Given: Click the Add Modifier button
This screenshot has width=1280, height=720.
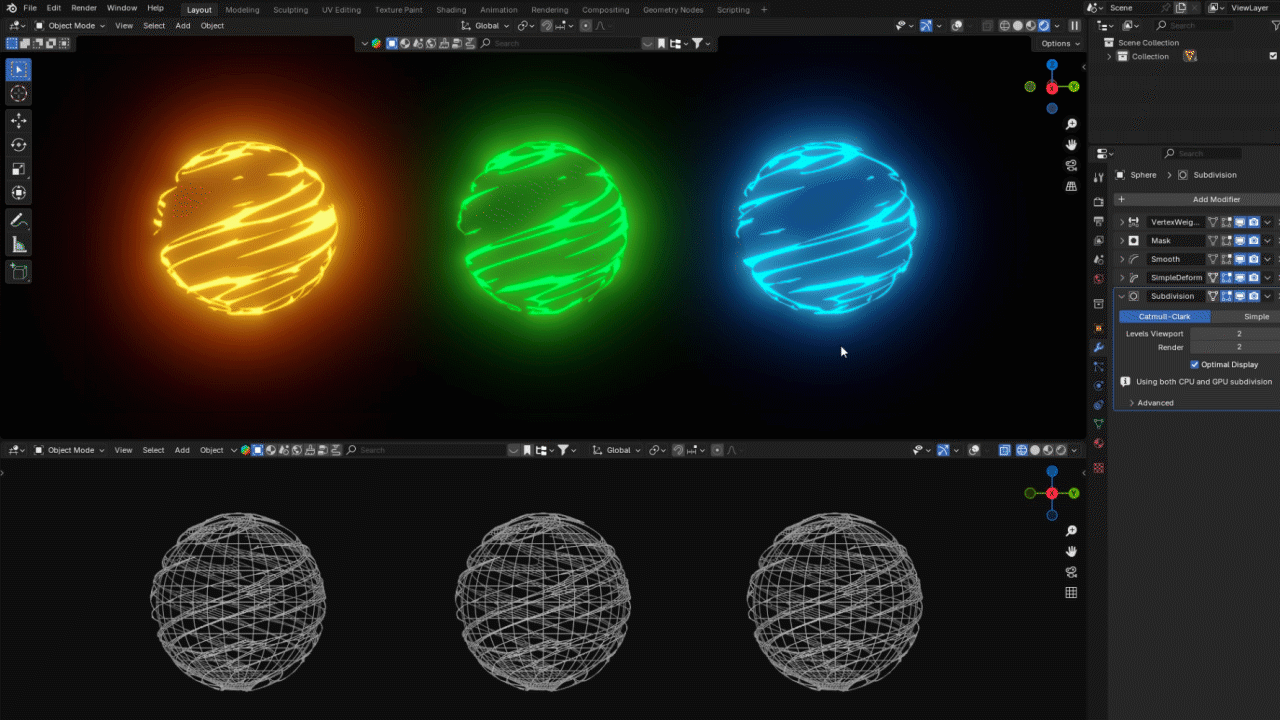Looking at the screenshot, I should pos(1198,199).
